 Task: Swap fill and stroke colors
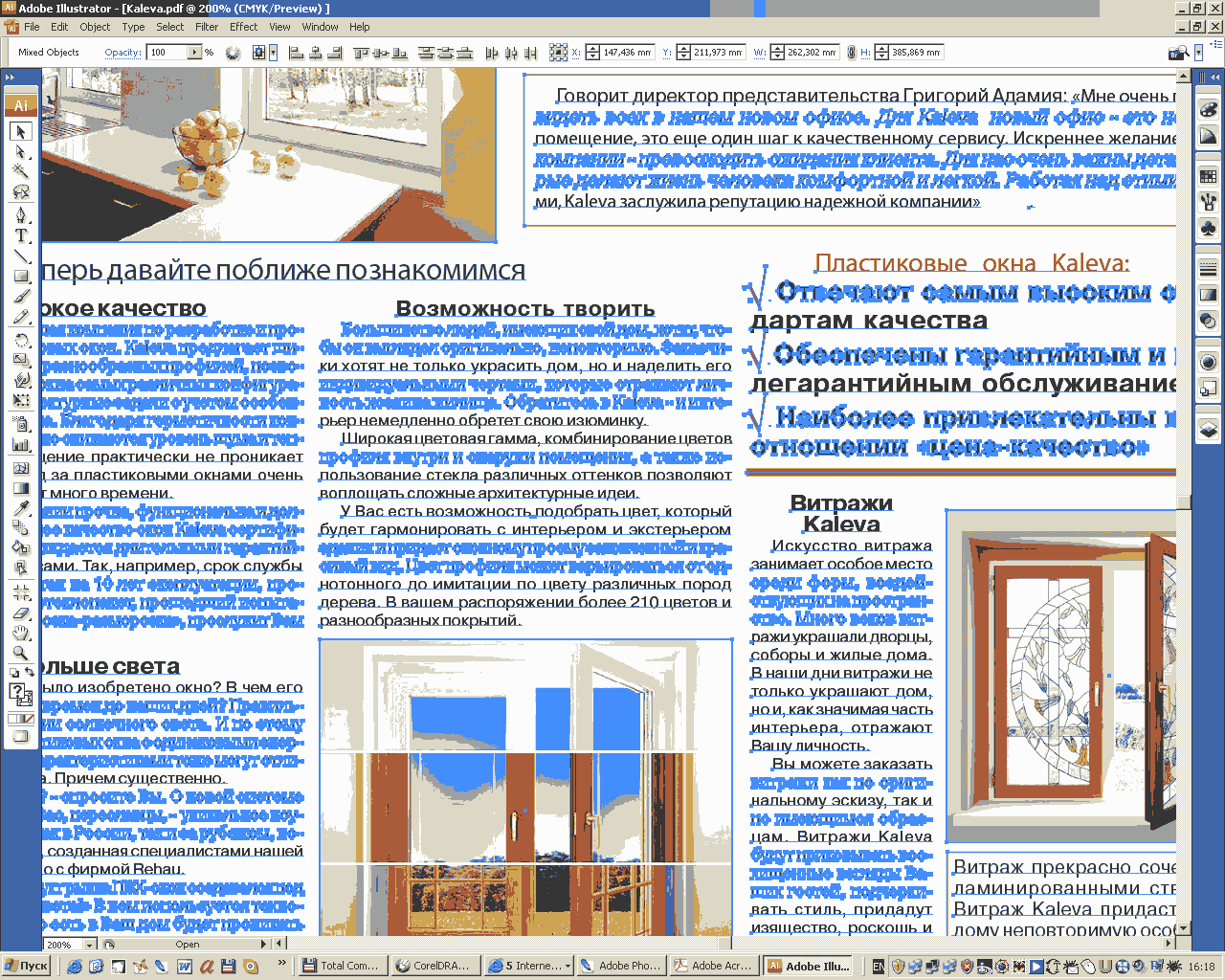click(30, 672)
